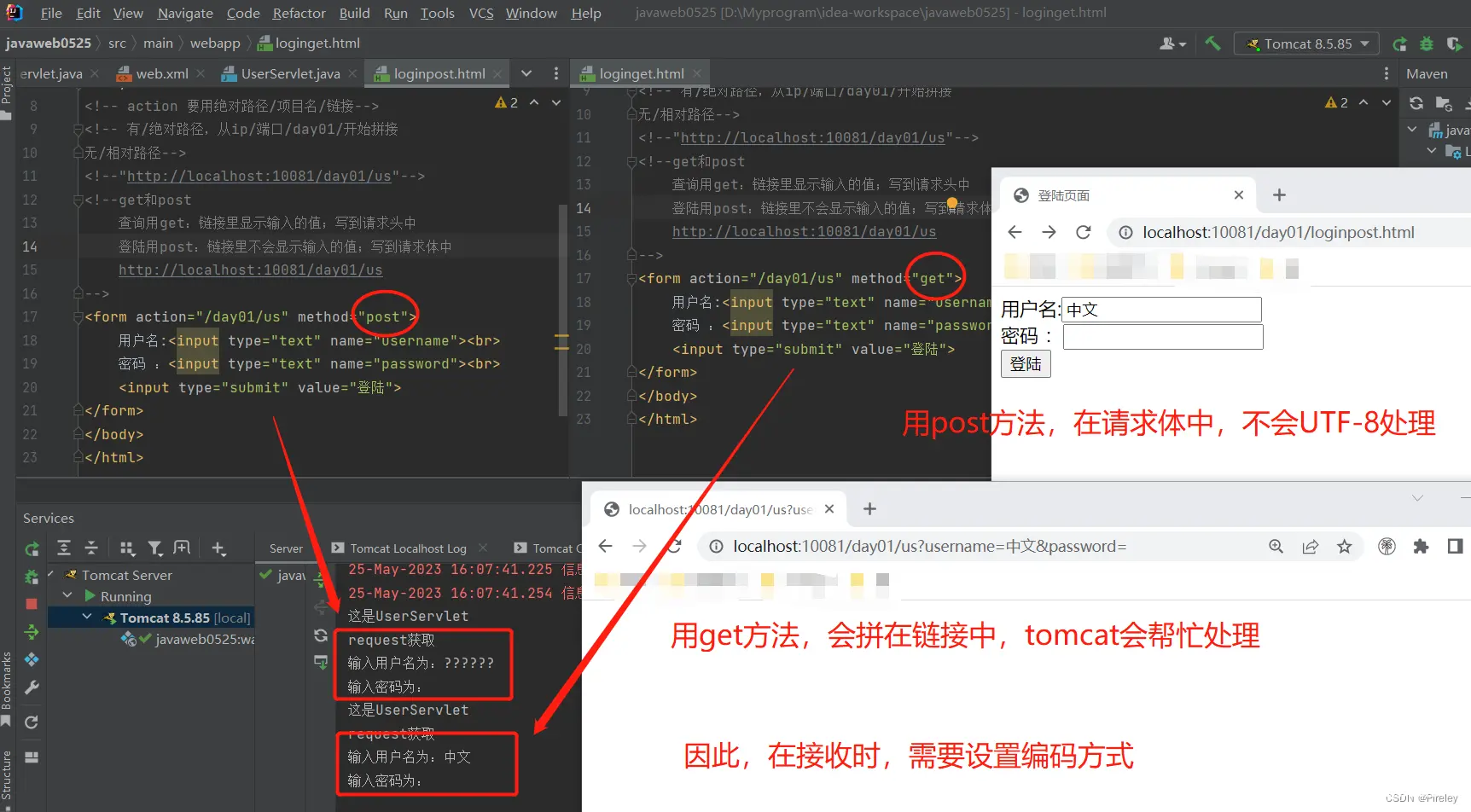The height and width of the screenshot is (812, 1471).
Task: Open Filter icon in Services toolbar
Action: click(x=155, y=548)
